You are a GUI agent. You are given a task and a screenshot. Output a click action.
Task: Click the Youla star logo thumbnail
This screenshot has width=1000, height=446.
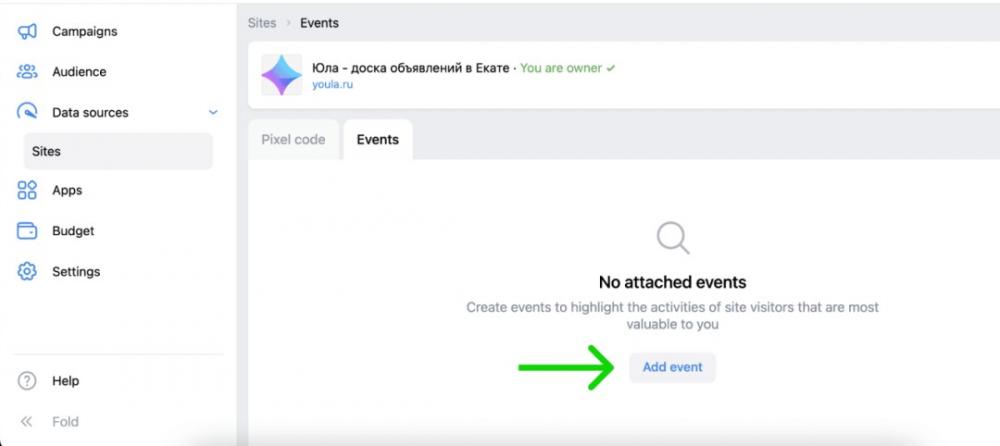282,75
